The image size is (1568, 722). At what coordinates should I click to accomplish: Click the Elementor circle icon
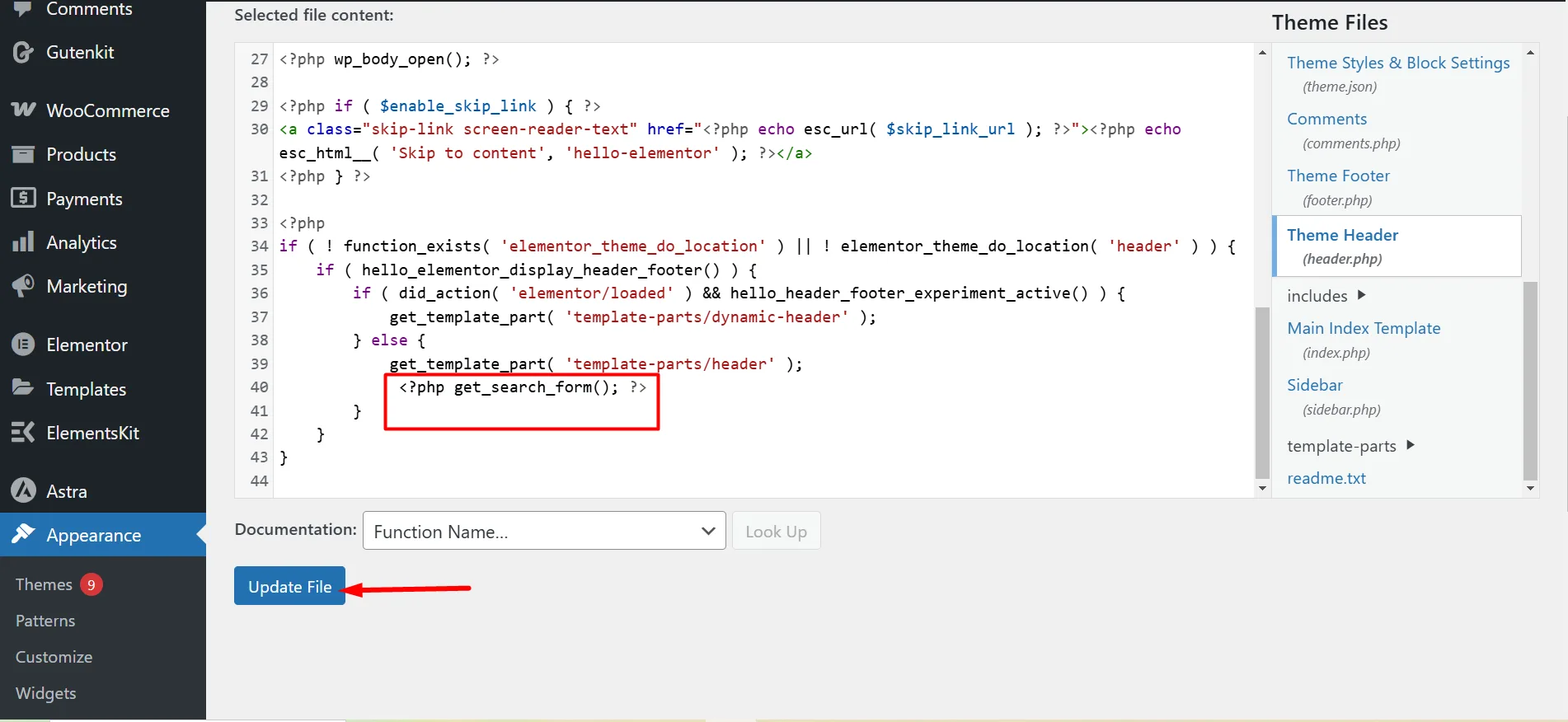pyautogui.click(x=23, y=345)
